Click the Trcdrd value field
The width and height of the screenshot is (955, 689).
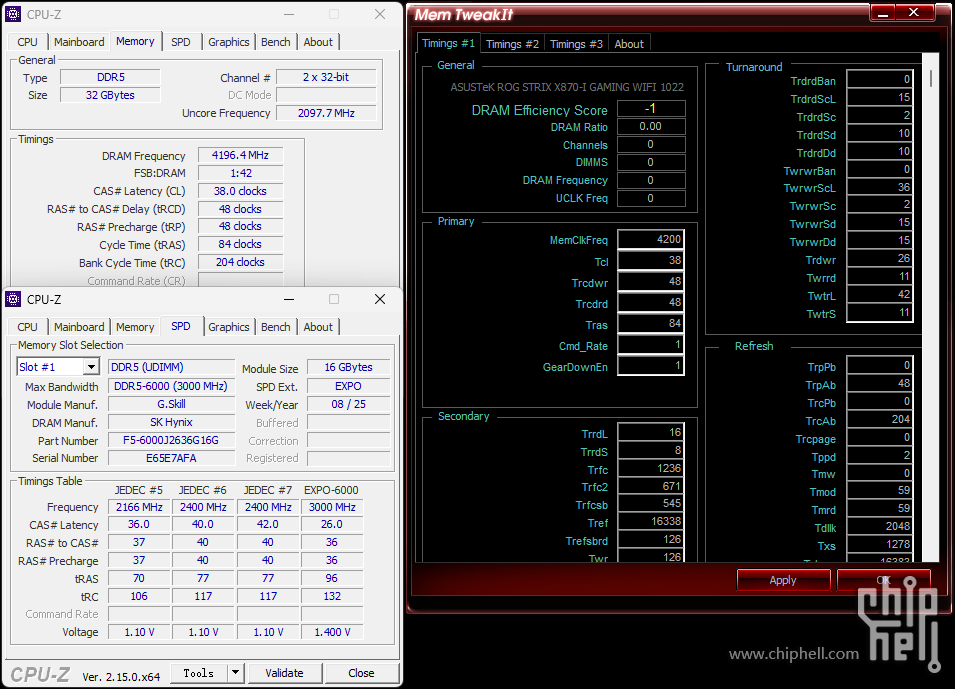click(650, 303)
